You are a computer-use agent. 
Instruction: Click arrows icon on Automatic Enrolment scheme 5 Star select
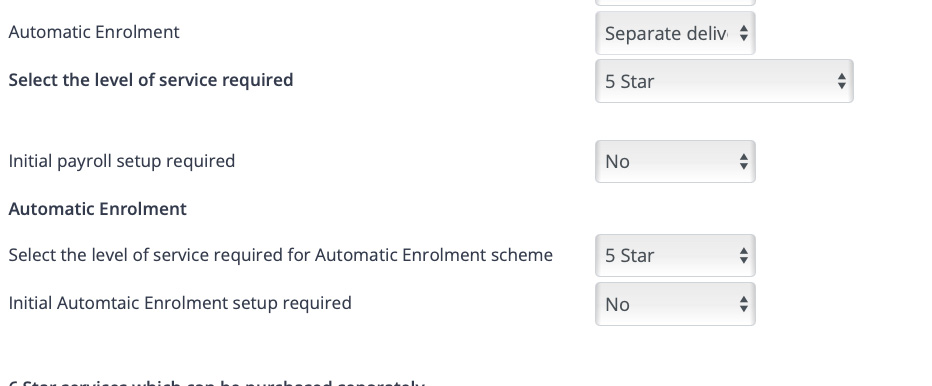[x=744, y=256]
